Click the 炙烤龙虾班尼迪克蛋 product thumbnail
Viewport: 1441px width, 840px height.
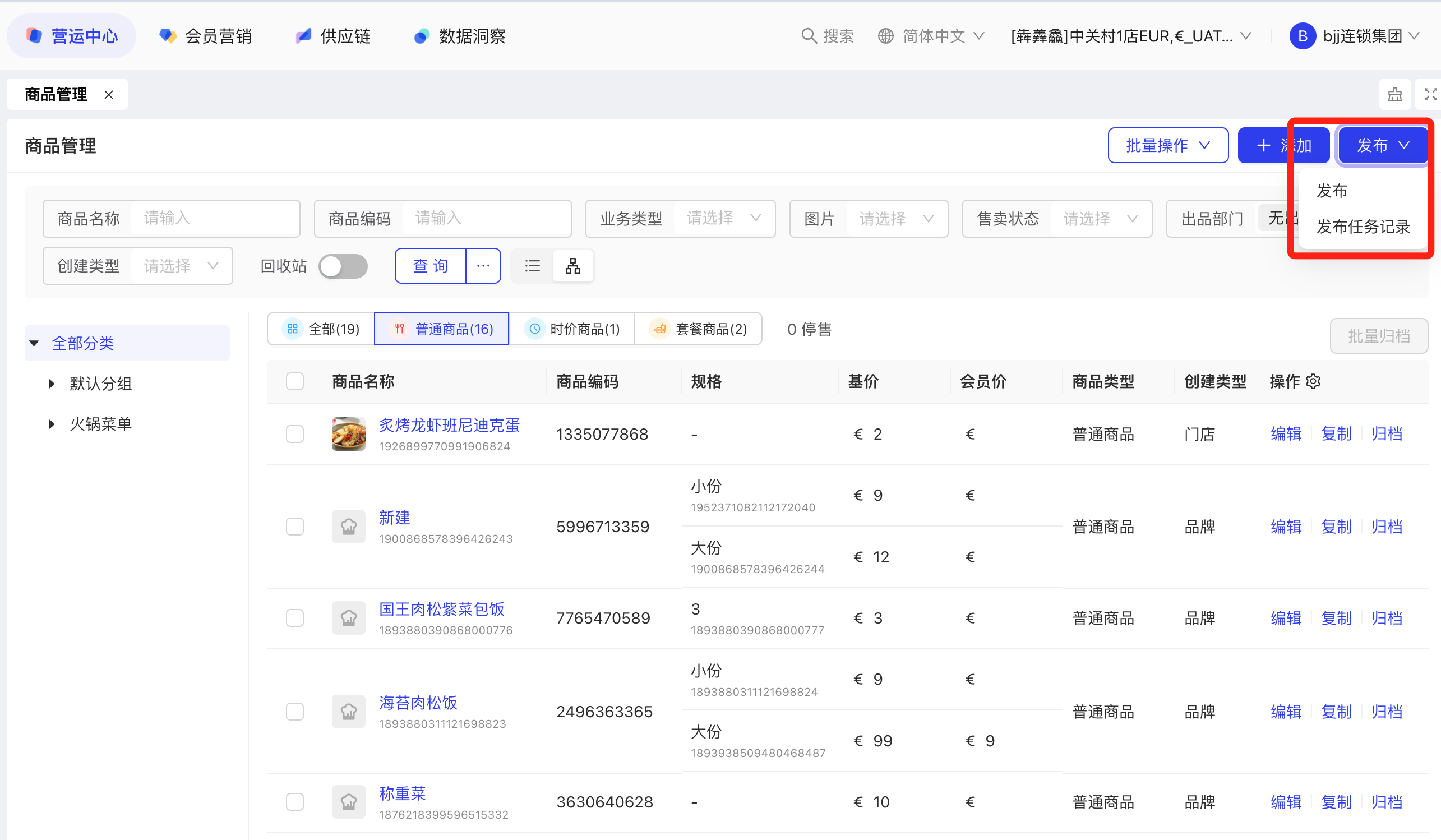(348, 434)
